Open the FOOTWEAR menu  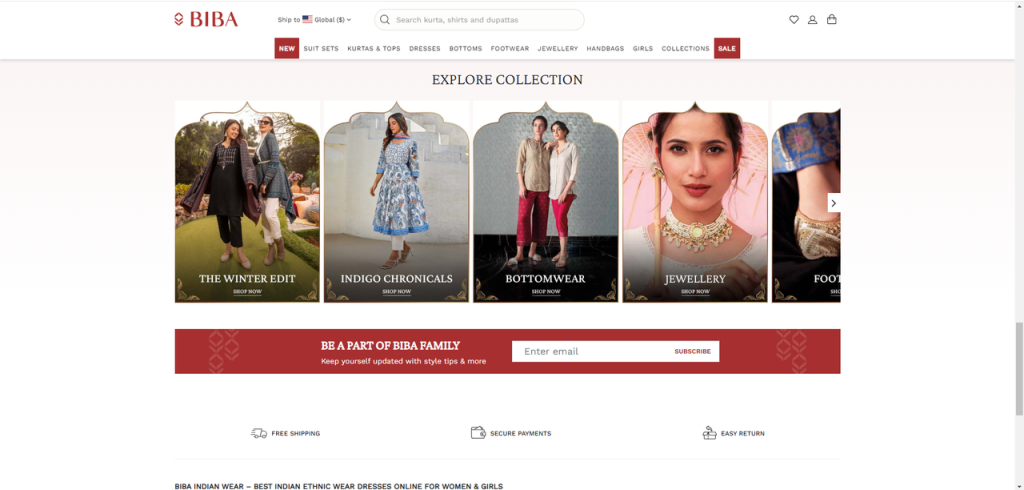[x=510, y=48]
